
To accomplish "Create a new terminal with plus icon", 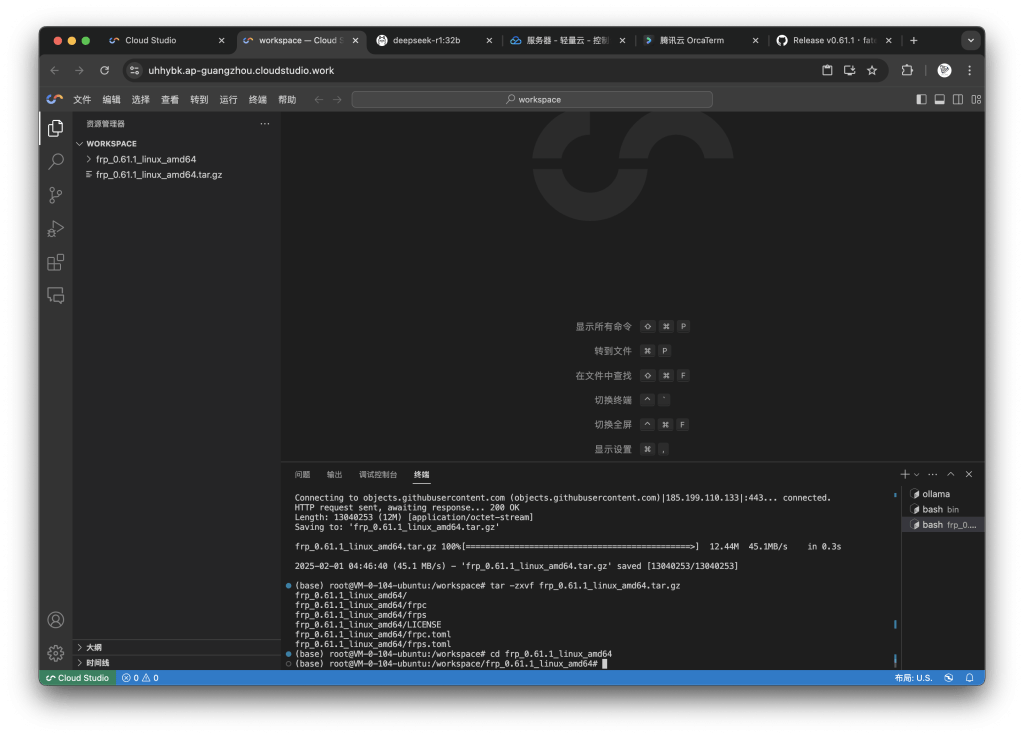I will (904, 474).
